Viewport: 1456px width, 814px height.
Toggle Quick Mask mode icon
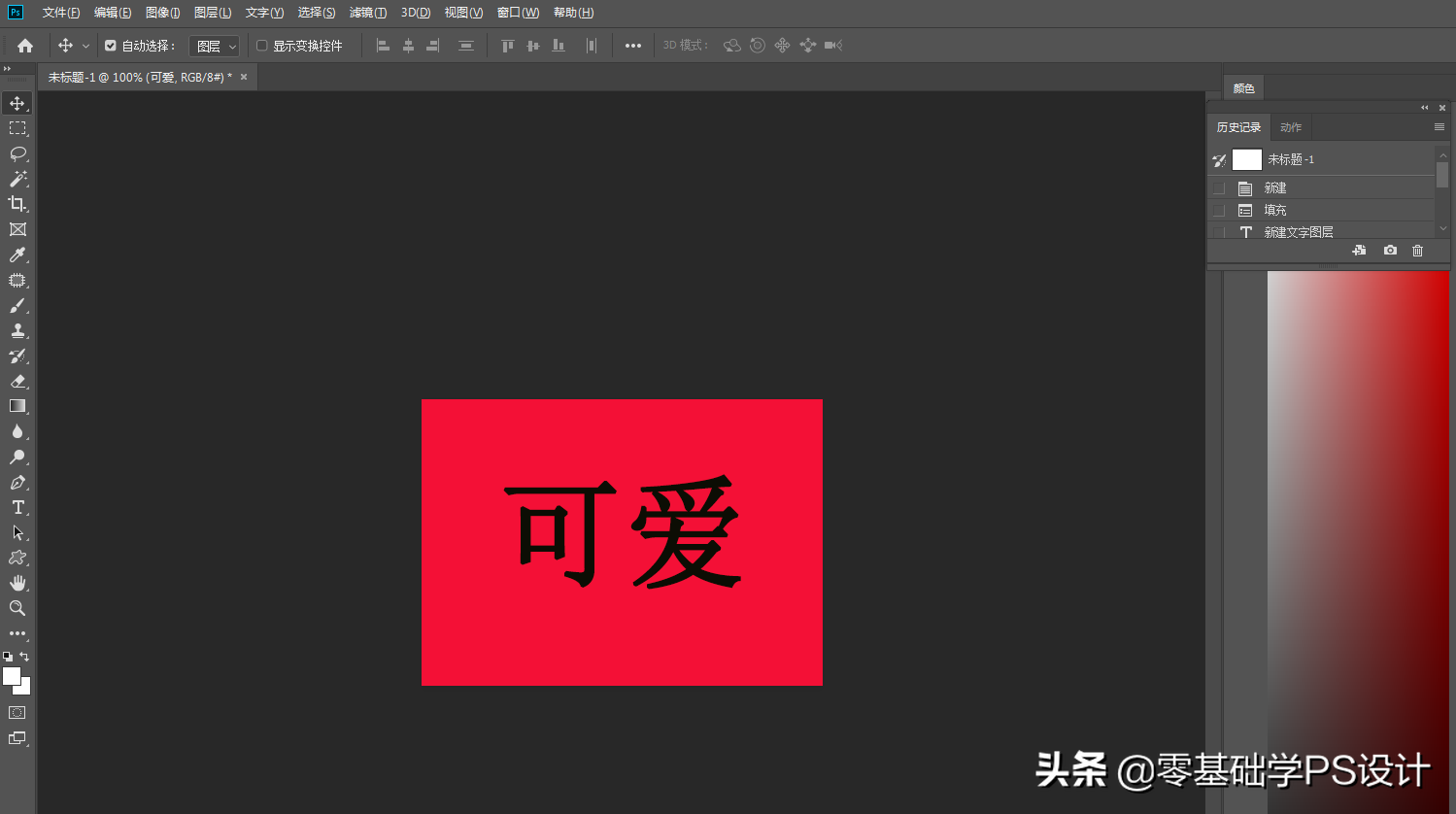[17, 712]
